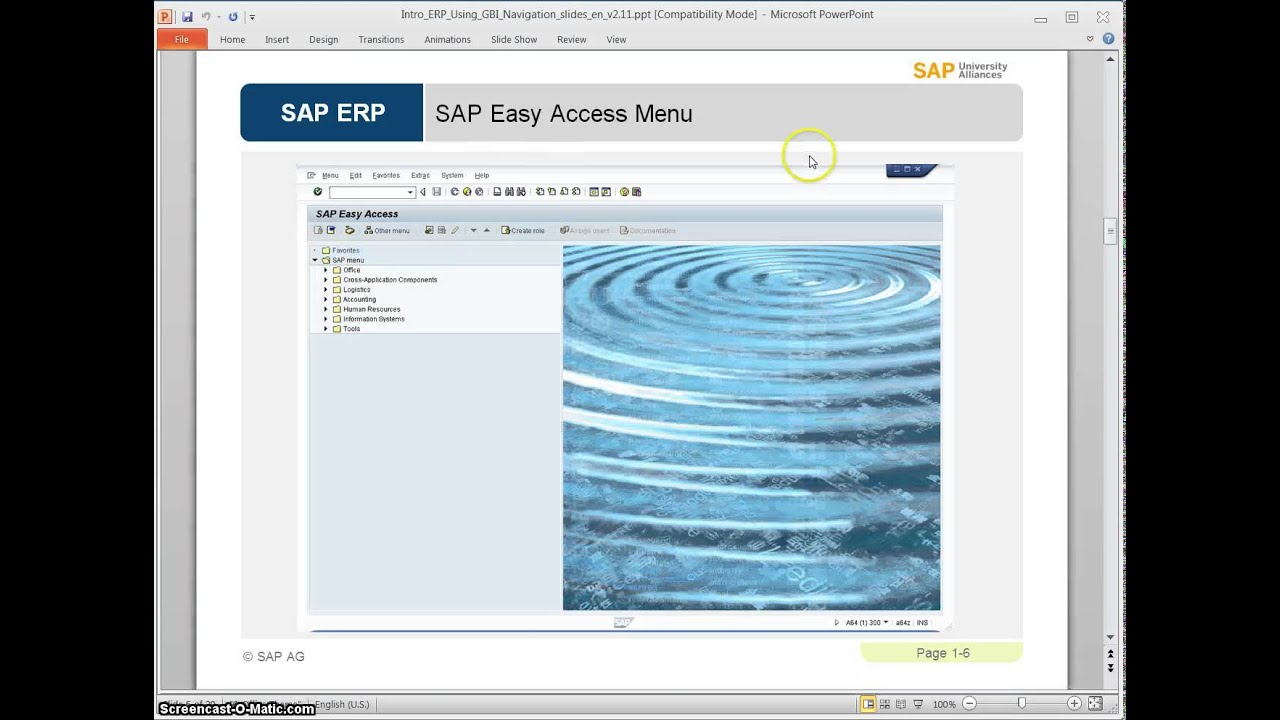Image resolution: width=1280 pixels, height=720 pixels.
Task: Click Documentation button in SAP toolbar
Action: point(648,230)
